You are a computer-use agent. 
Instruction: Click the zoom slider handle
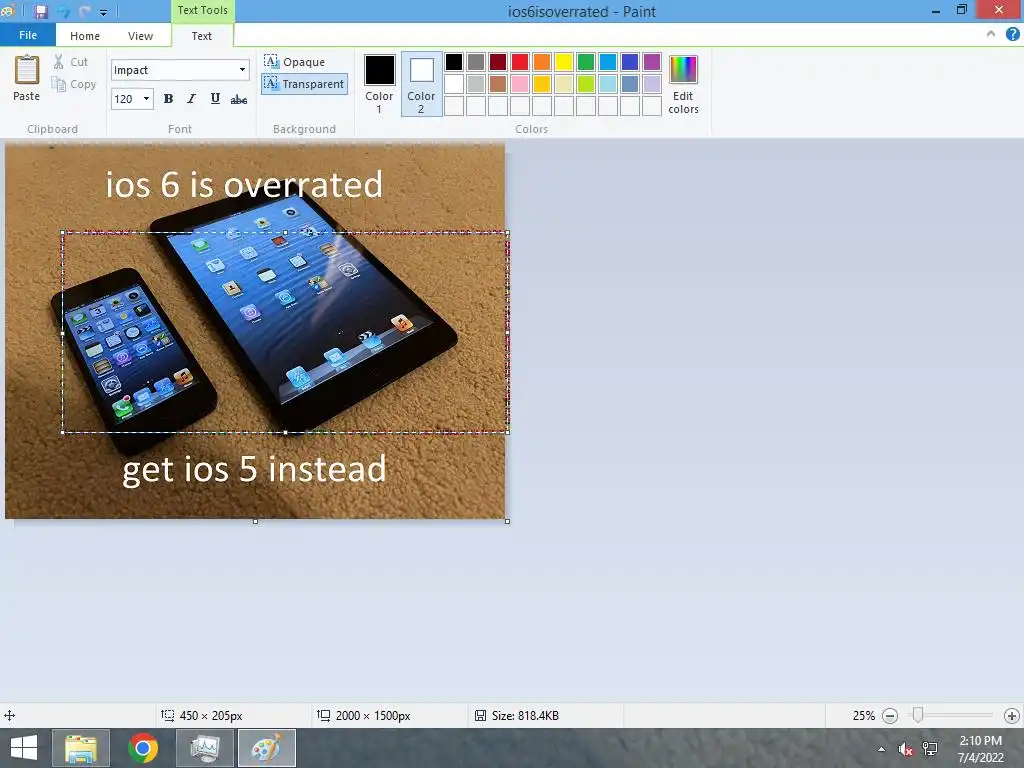point(918,715)
